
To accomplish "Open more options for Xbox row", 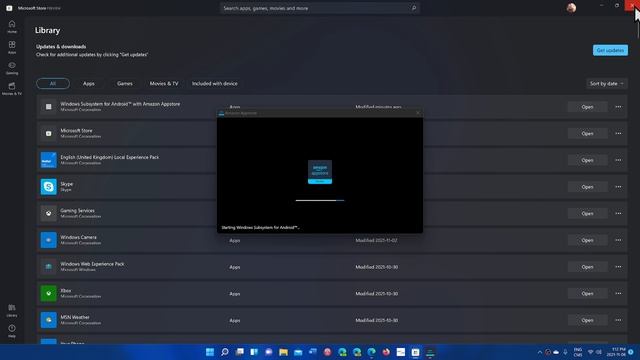I will coord(618,293).
